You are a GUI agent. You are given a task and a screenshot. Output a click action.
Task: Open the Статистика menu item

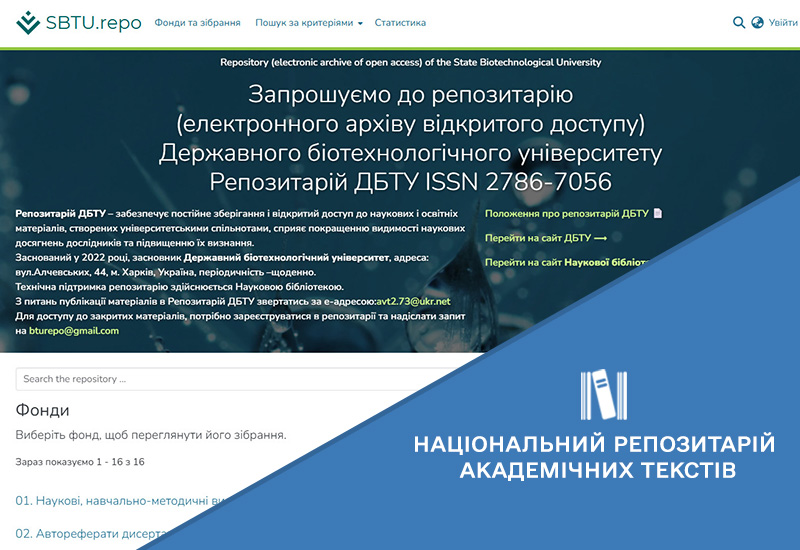coord(400,22)
